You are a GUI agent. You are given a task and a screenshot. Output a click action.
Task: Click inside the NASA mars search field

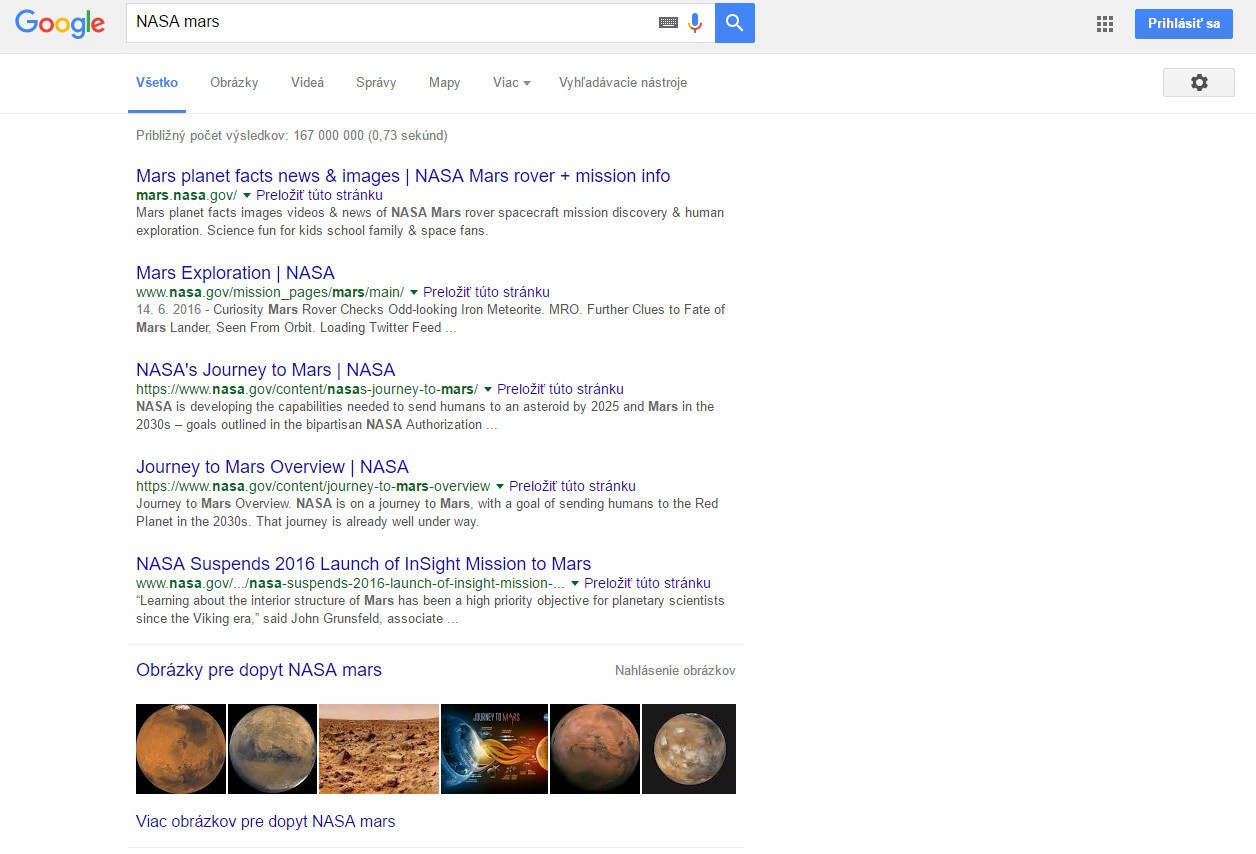[x=390, y=23]
